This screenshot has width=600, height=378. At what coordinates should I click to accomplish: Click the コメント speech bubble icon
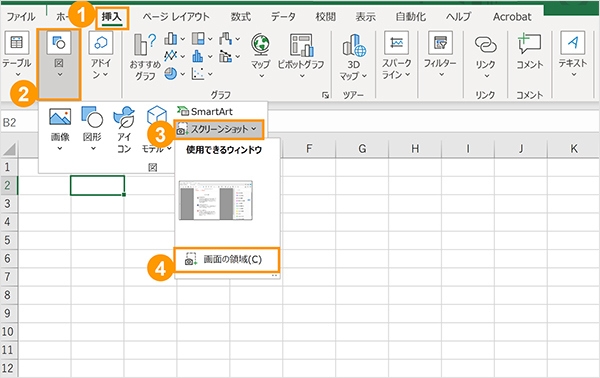pyautogui.click(x=529, y=44)
